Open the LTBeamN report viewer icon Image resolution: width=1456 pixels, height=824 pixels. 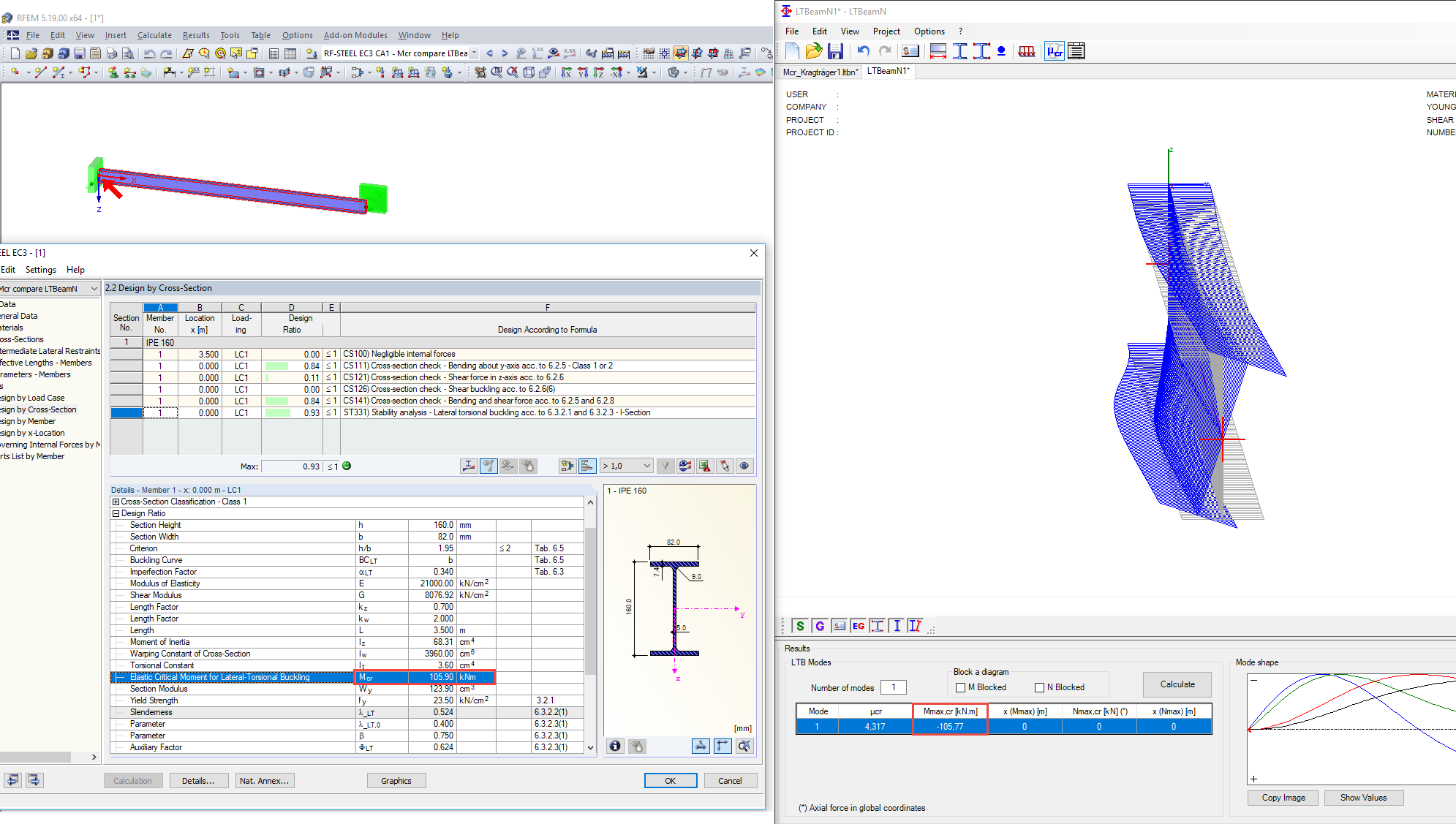(x=1076, y=50)
